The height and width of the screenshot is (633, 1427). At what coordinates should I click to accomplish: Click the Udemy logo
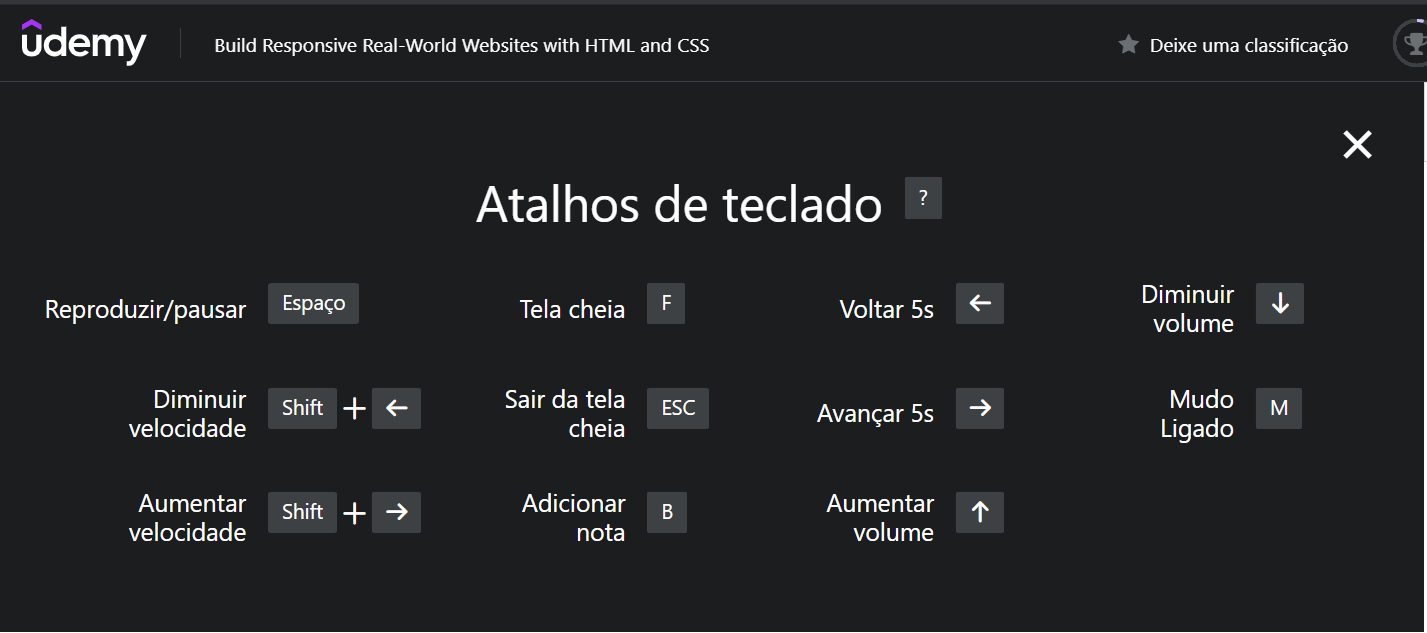pos(84,41)
